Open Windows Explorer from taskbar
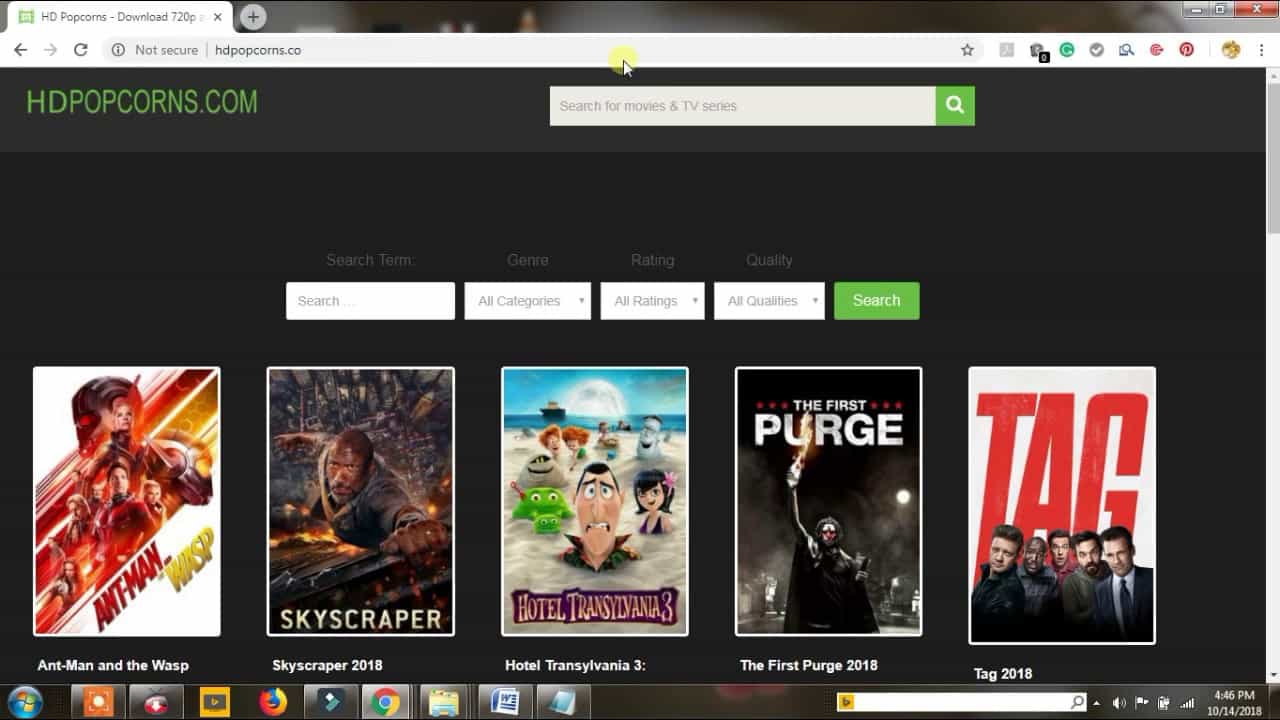 point(443,702)
